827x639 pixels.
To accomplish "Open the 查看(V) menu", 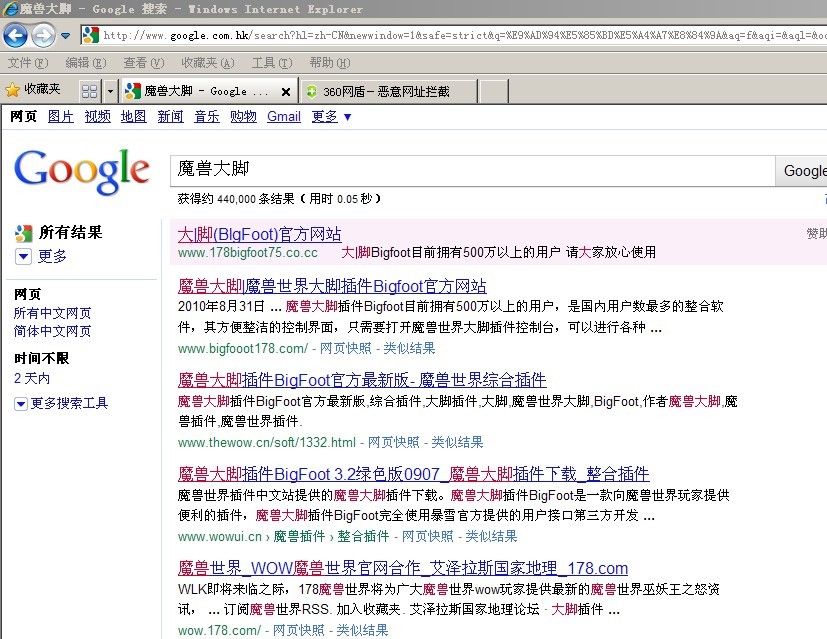I will (143, 63).
